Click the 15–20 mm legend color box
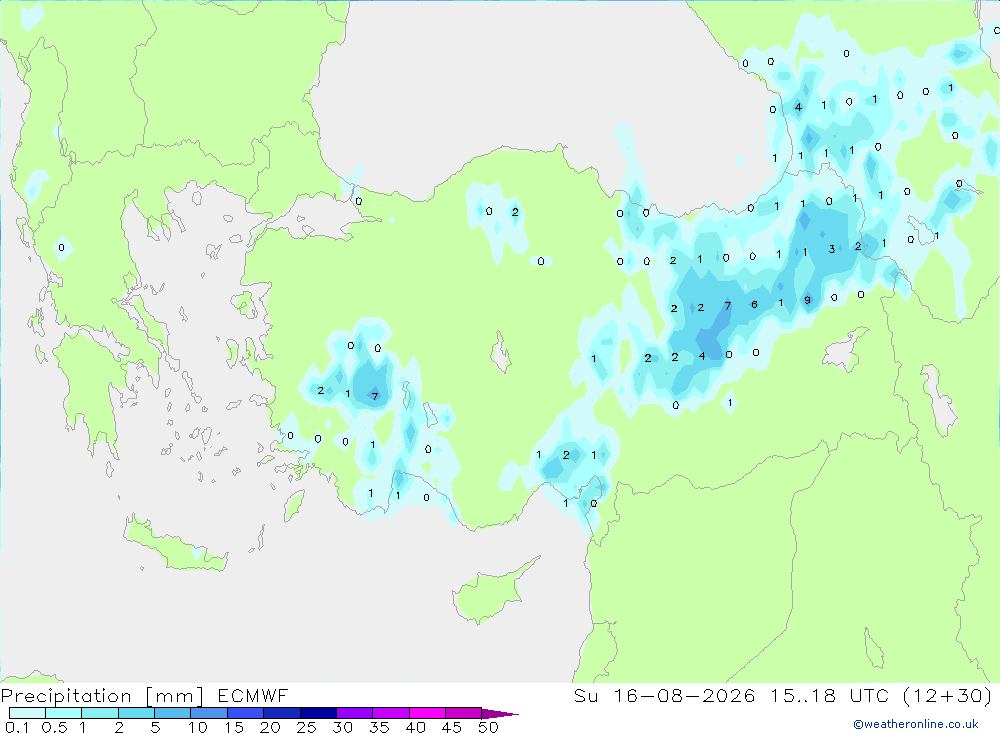Viewport: 1000px width, 733px height. 245,713
